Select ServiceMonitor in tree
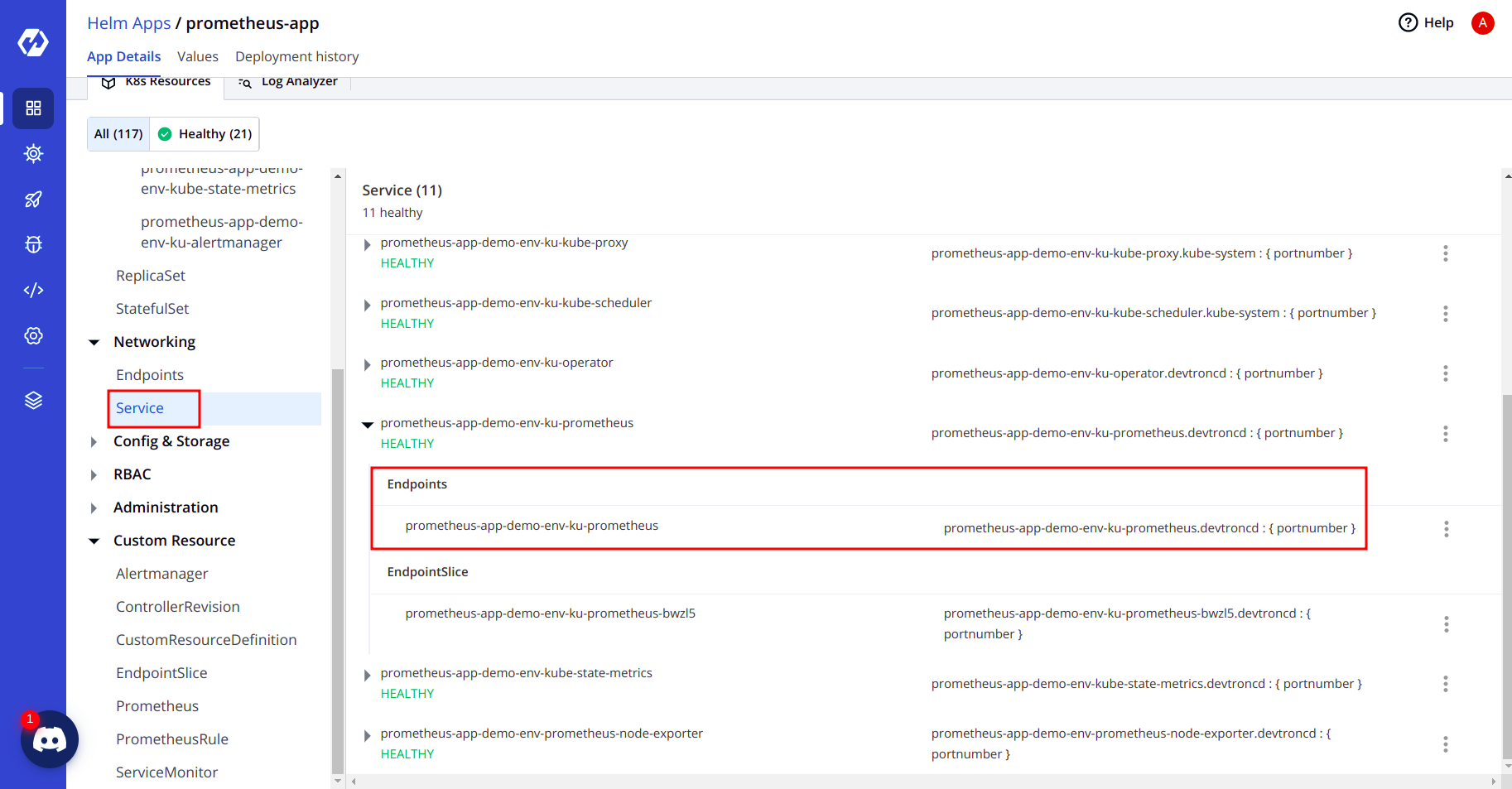1512x789 pixels. click(x=166, y=772)
